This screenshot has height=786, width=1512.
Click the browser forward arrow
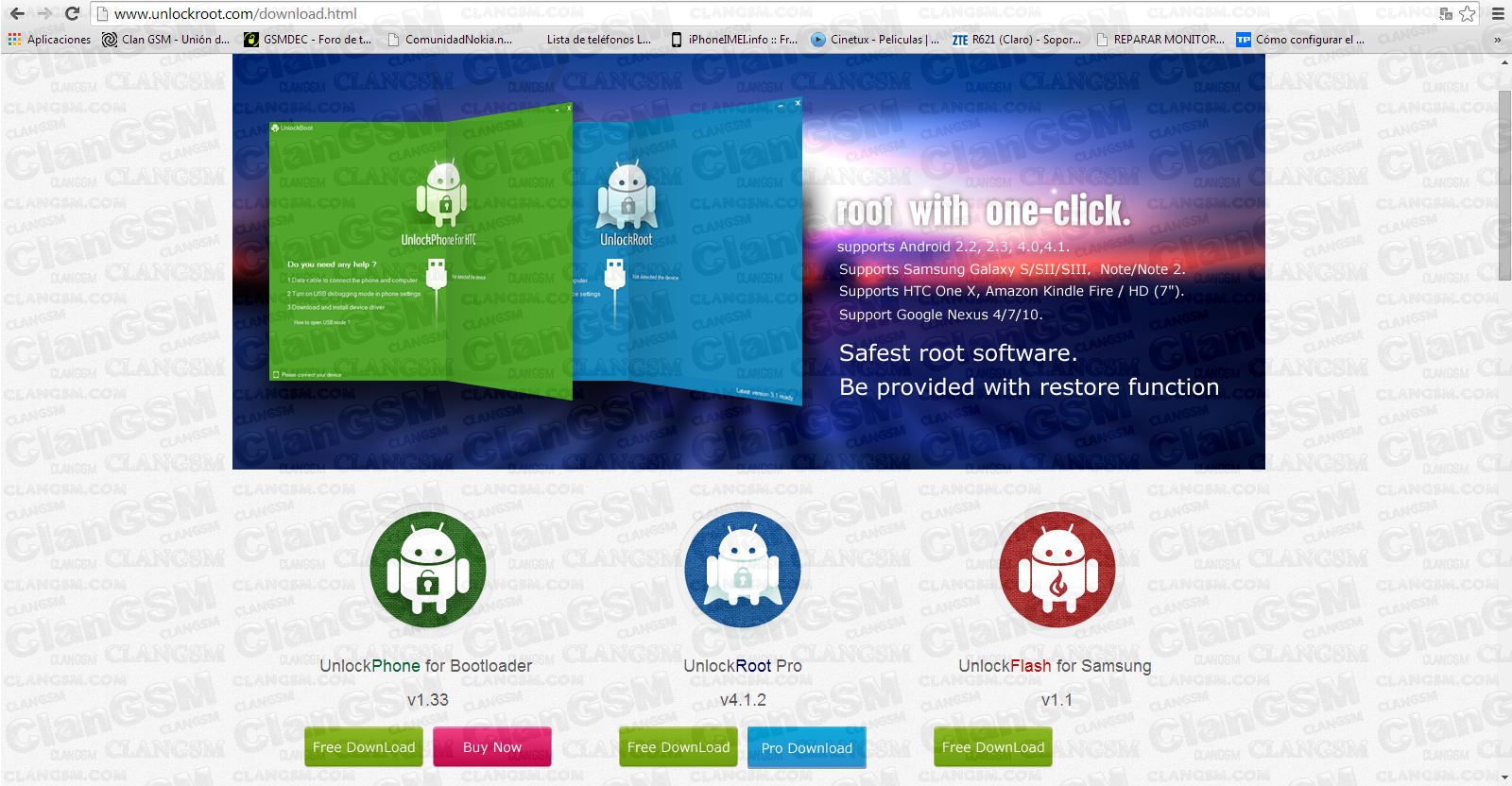(x=44, y=13)
